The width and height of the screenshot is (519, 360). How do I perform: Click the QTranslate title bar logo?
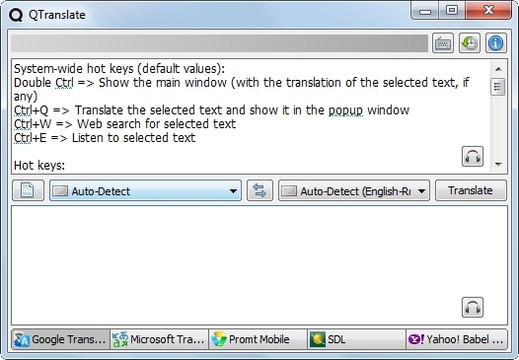16,15
